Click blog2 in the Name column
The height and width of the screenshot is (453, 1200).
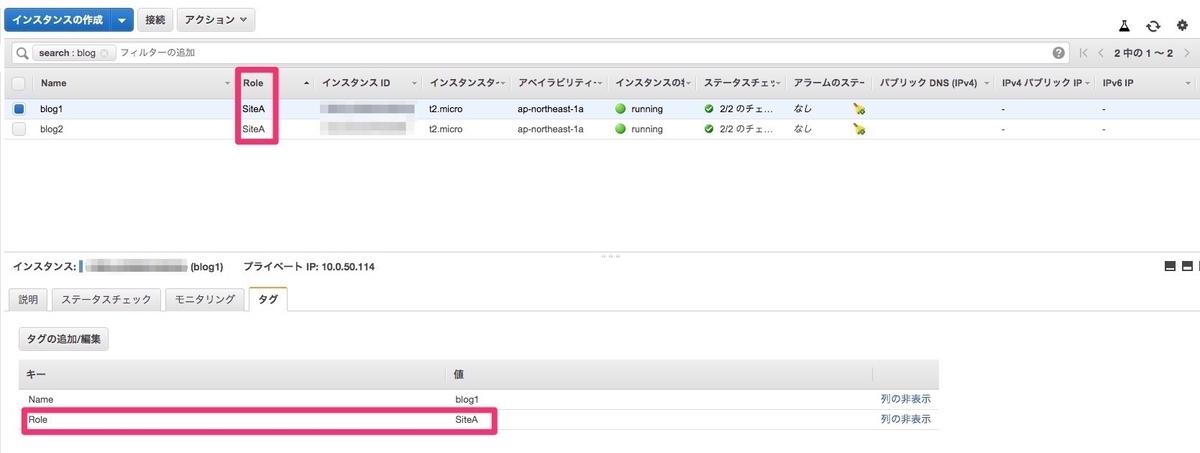[x=51, y=129]
